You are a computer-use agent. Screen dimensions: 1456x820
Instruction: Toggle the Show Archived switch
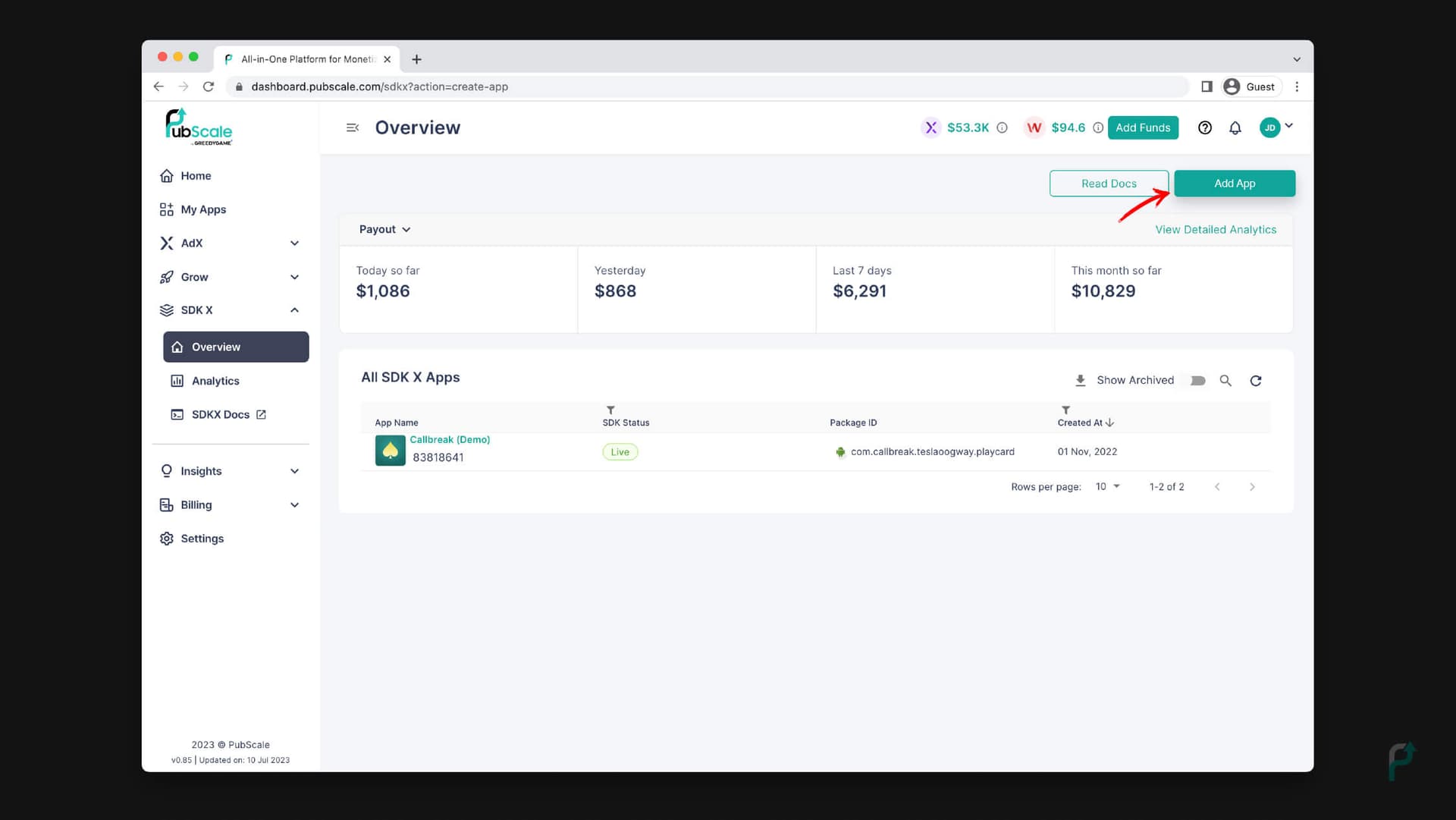pos(1197,380)
